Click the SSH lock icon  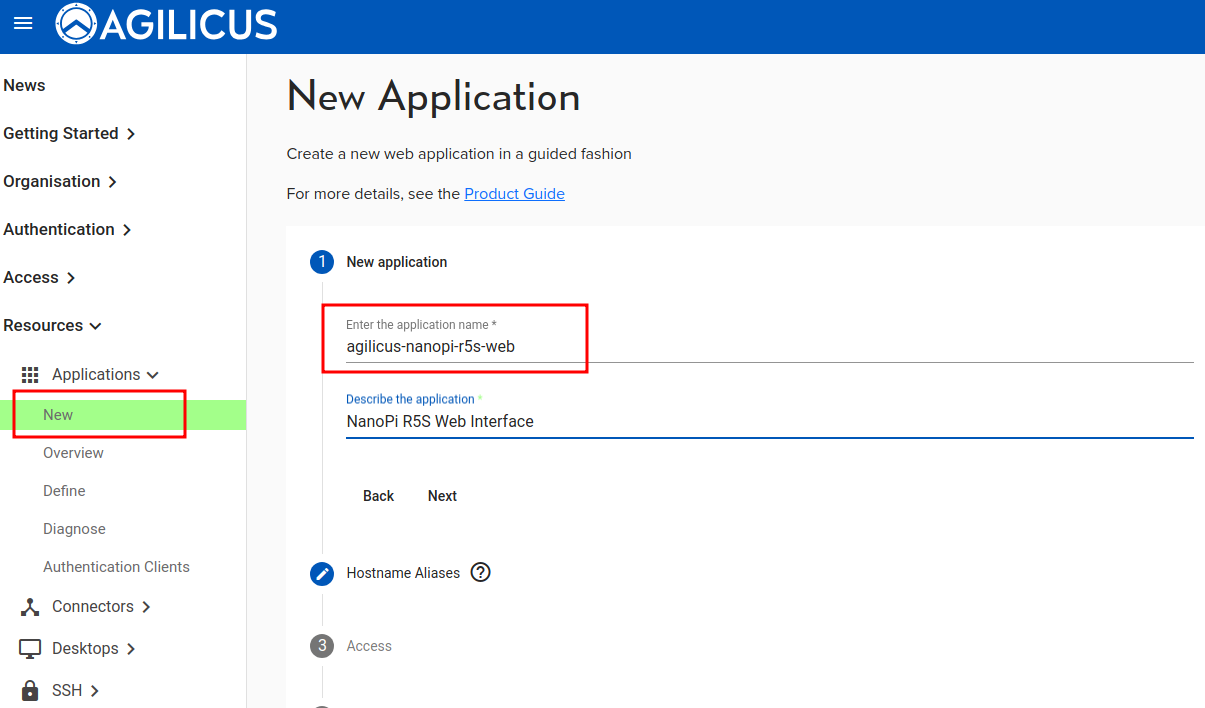point(30,691)
